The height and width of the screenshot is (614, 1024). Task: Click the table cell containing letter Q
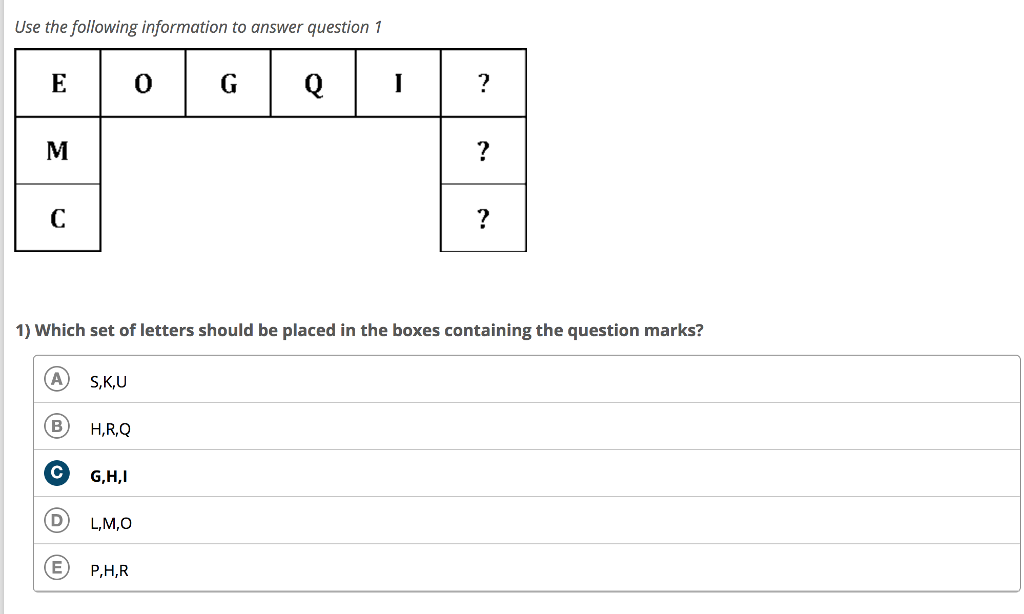point(313,84)
